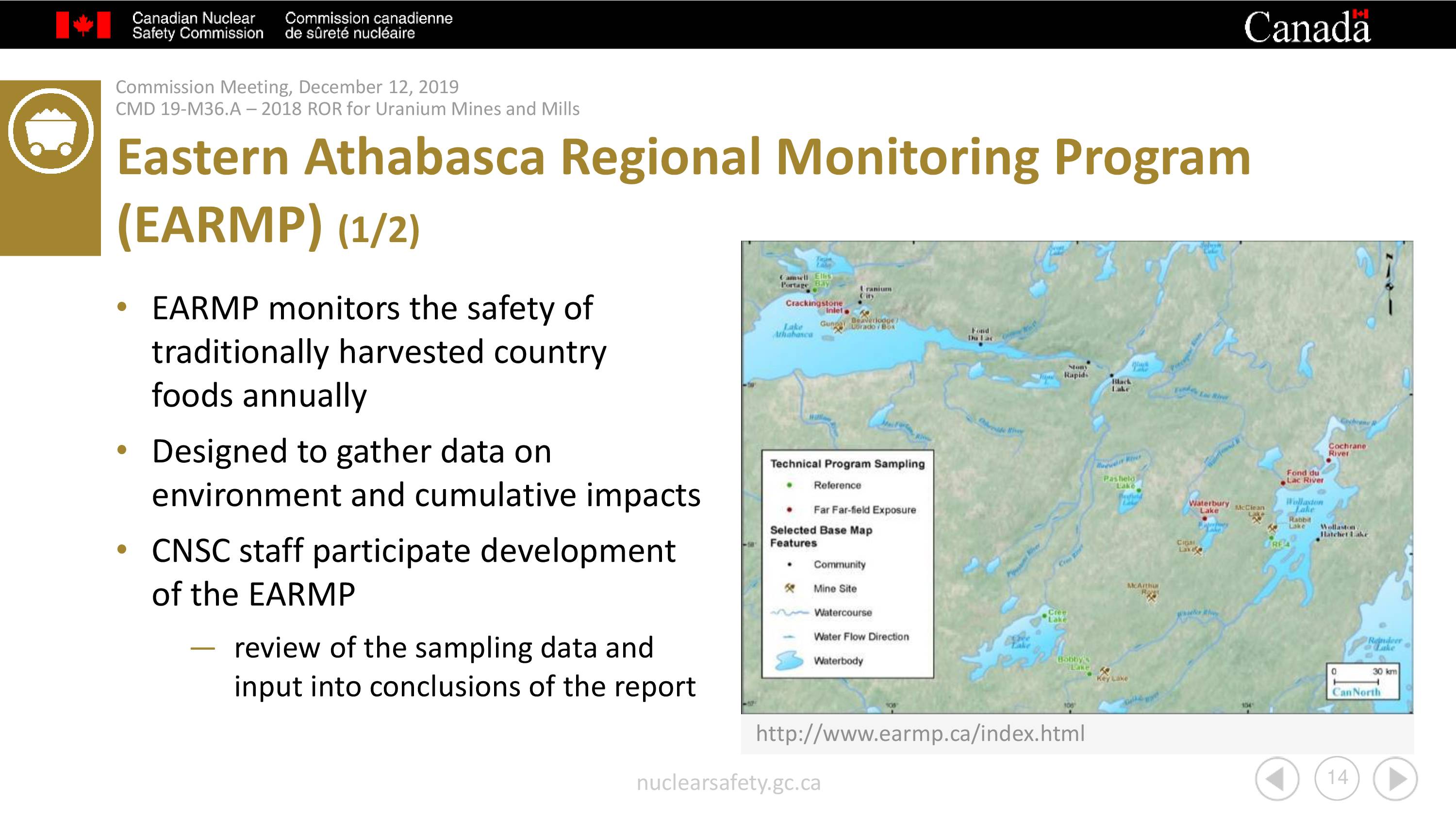Click the Wollaston / Hatchet Lake label

[x=1344, y=530]
